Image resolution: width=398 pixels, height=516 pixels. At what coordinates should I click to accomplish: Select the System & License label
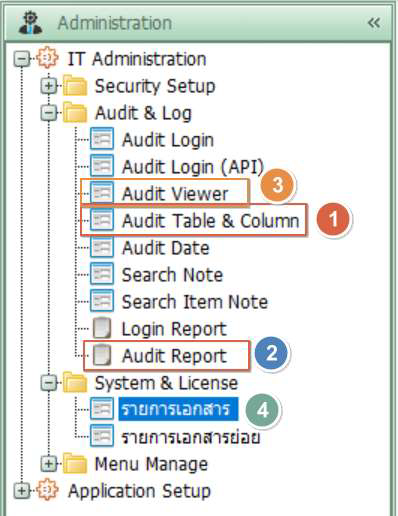pos(166,383)
